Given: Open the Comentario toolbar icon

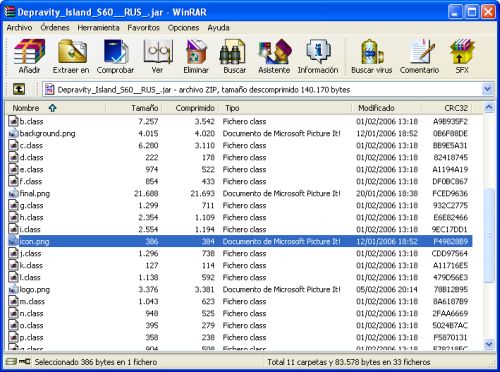Looking at the screenshot, I should (422, 52).
